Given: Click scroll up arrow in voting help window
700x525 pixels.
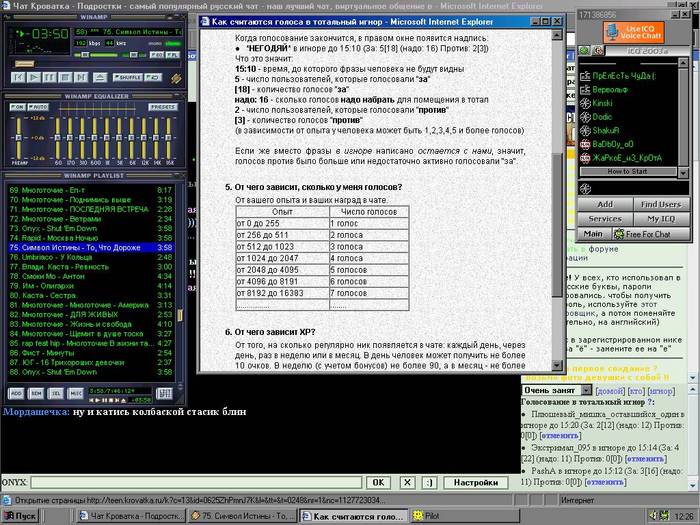Looking at the screenshot, I should (x=557, y=35).
